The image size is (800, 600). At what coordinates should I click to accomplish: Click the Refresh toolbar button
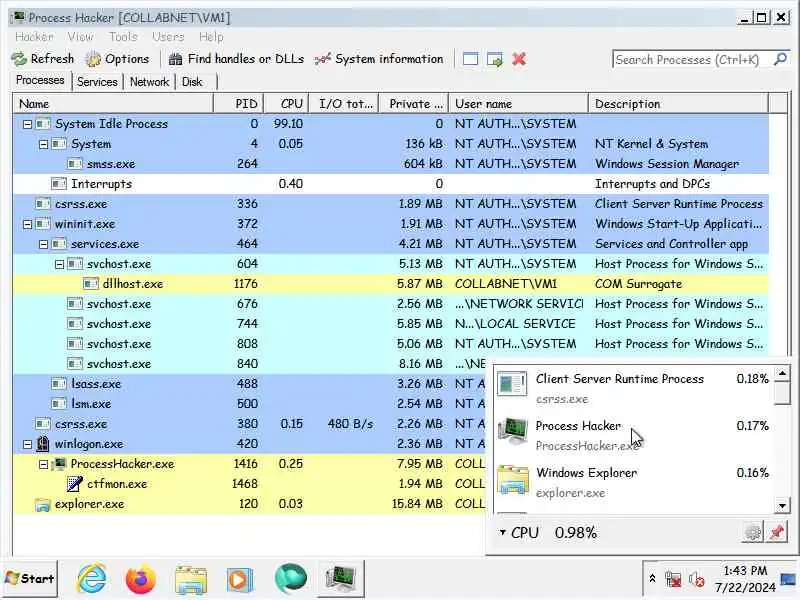click(x=43, y=59)
